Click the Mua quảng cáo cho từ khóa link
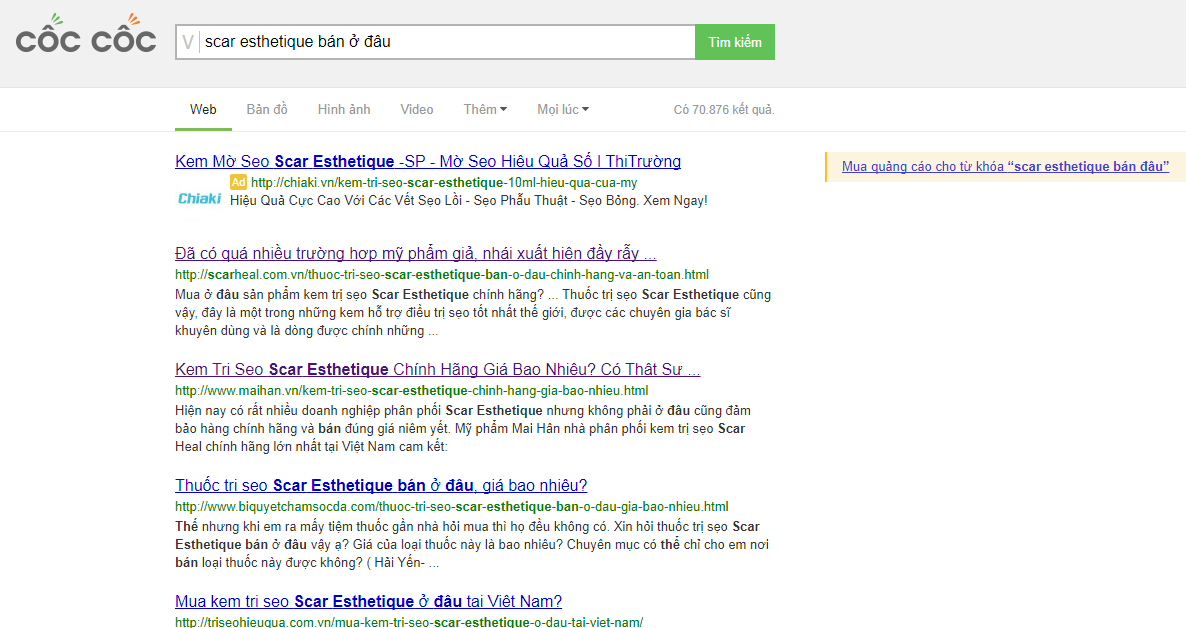1186x628 pixels. point(1005,167)
